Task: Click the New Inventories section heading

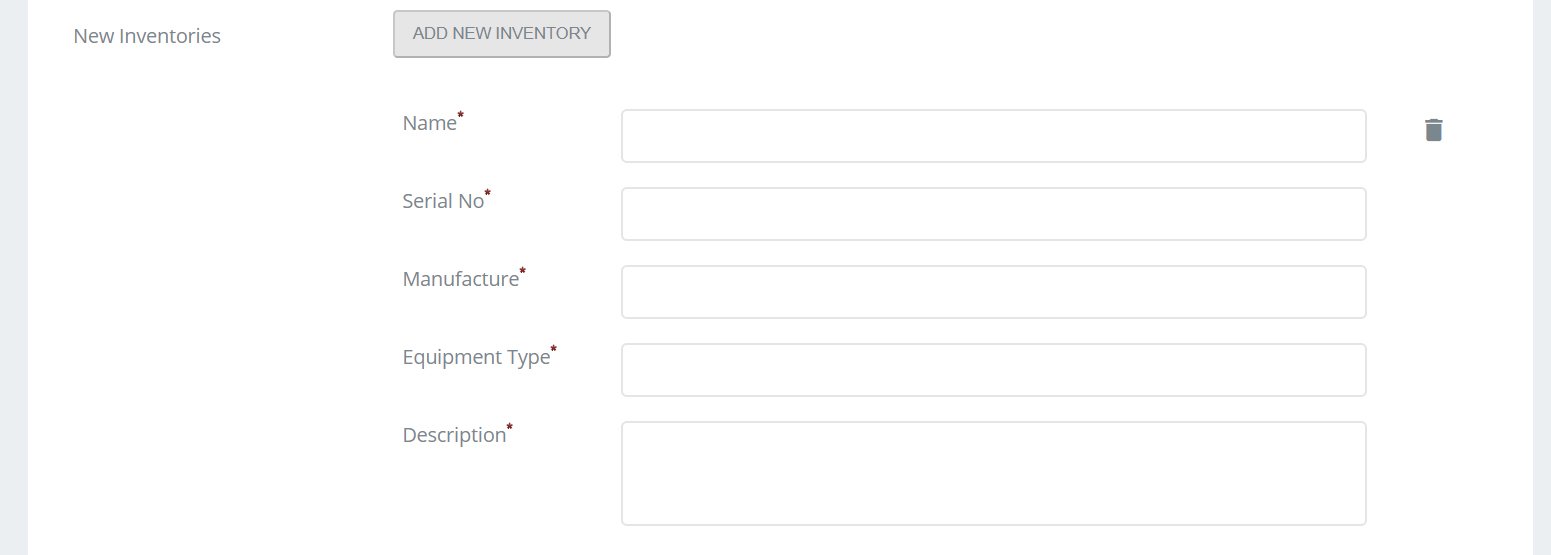Action: (x=147, y=36)
